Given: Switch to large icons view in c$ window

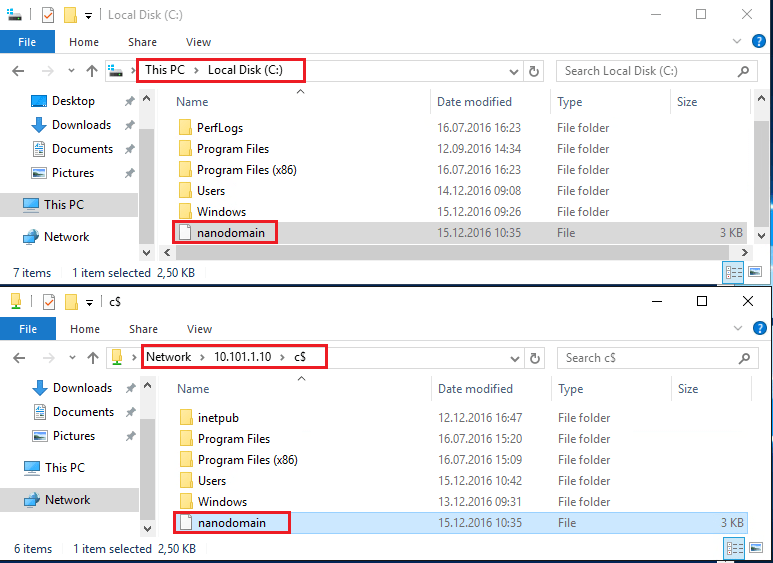Looking at the screenshot, I should pyautogui.click(x=755, y=548).
